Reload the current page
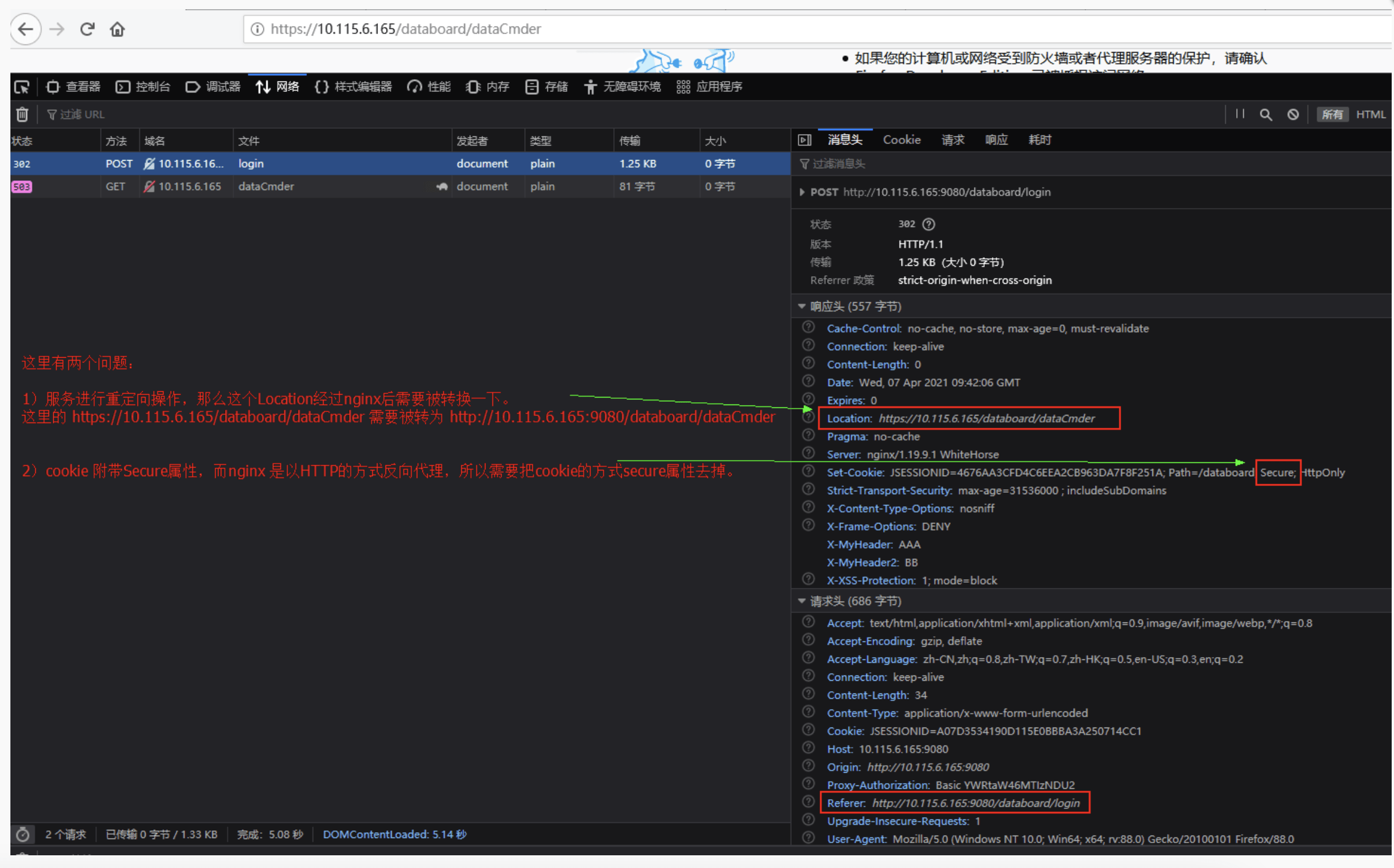1394x868 pixels. [x=87, y=29]
